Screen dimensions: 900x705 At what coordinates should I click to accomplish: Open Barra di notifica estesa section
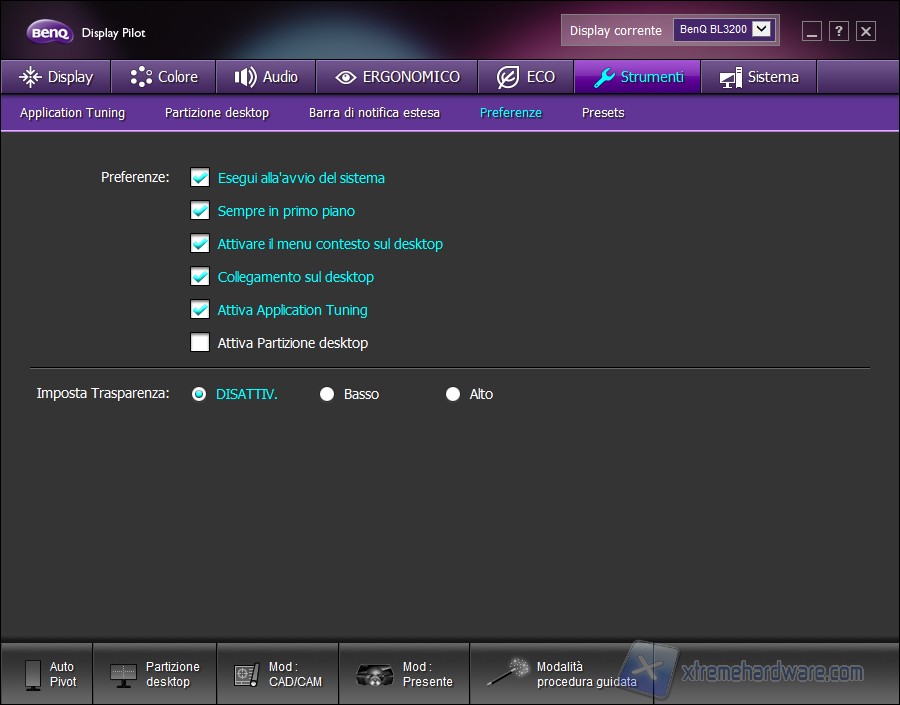374,113
